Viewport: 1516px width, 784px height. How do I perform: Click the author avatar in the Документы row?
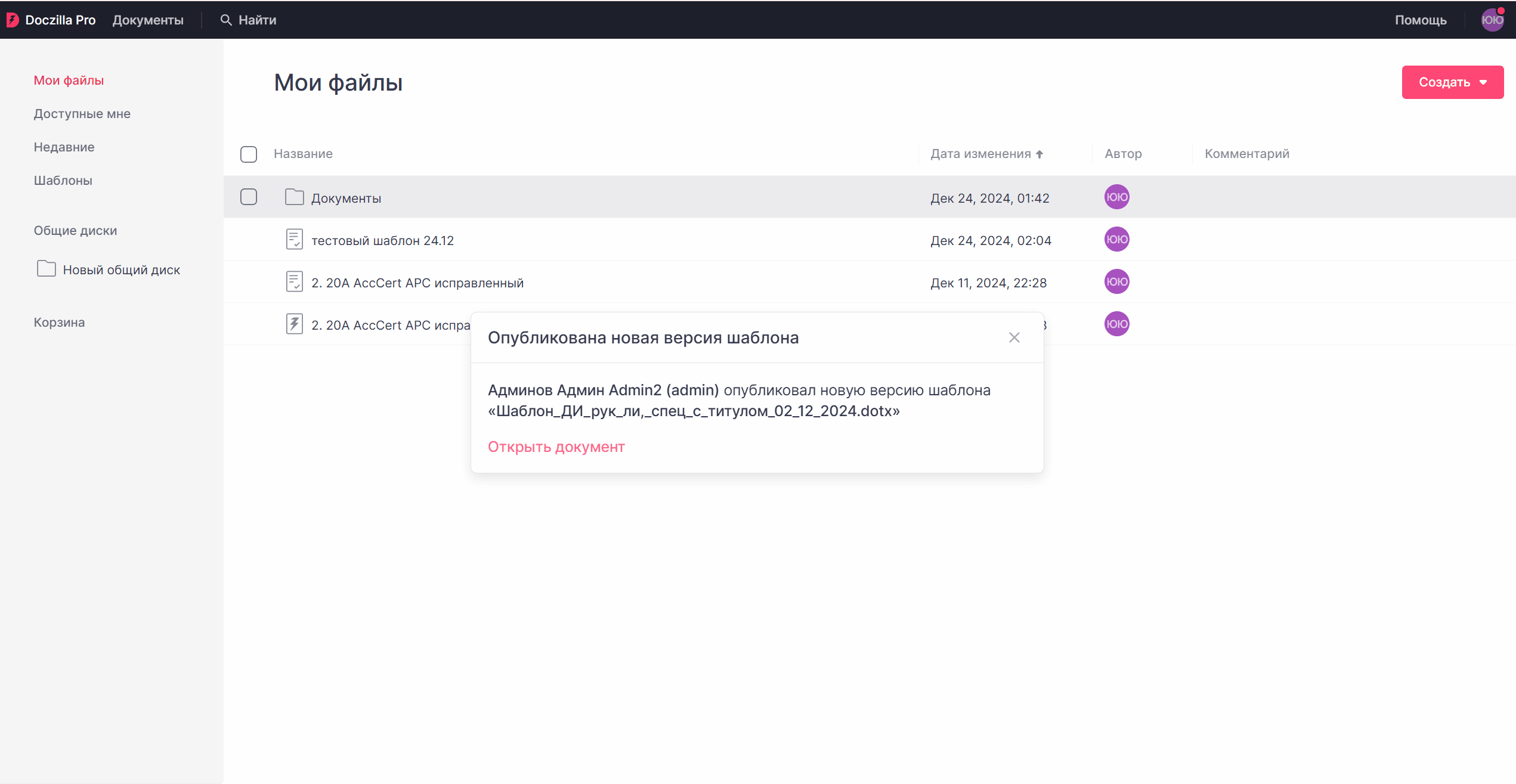1116,197
